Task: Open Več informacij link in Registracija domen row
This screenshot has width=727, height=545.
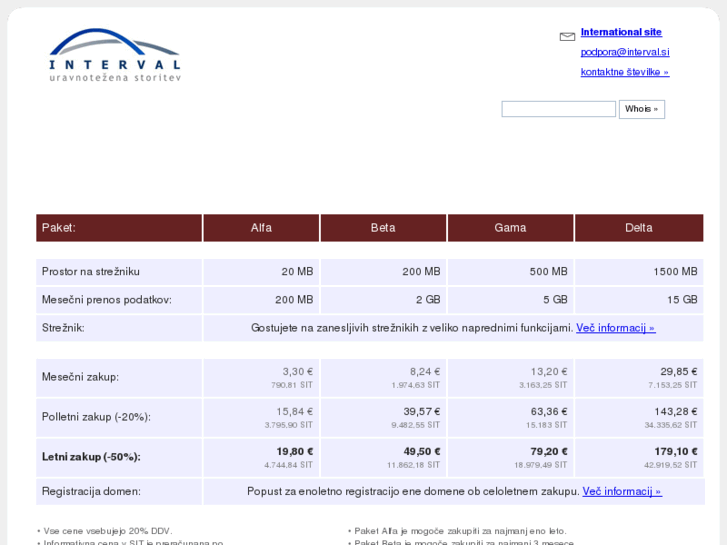Action: 622,491
